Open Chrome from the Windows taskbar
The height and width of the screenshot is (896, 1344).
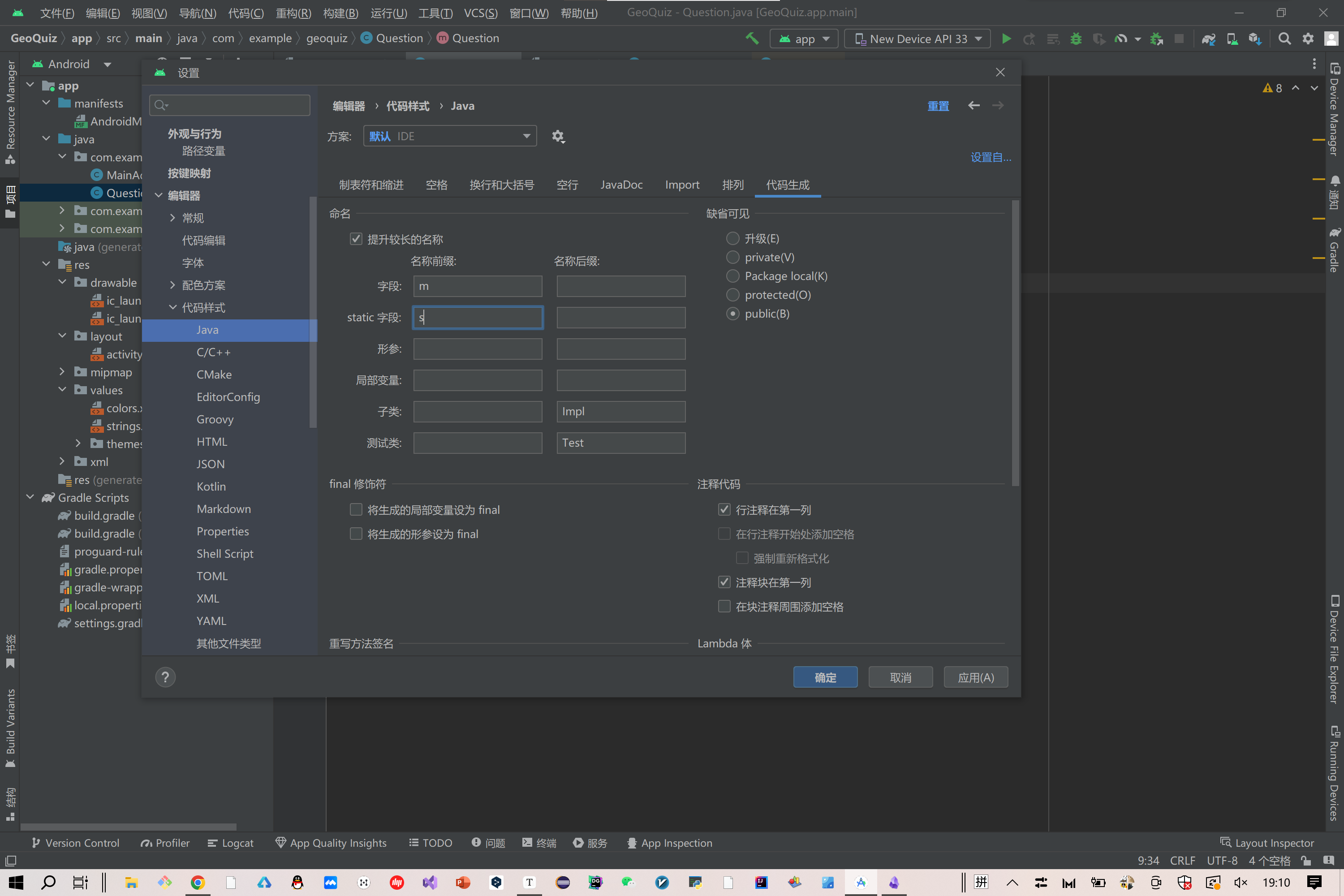click(x=198, y=882)
